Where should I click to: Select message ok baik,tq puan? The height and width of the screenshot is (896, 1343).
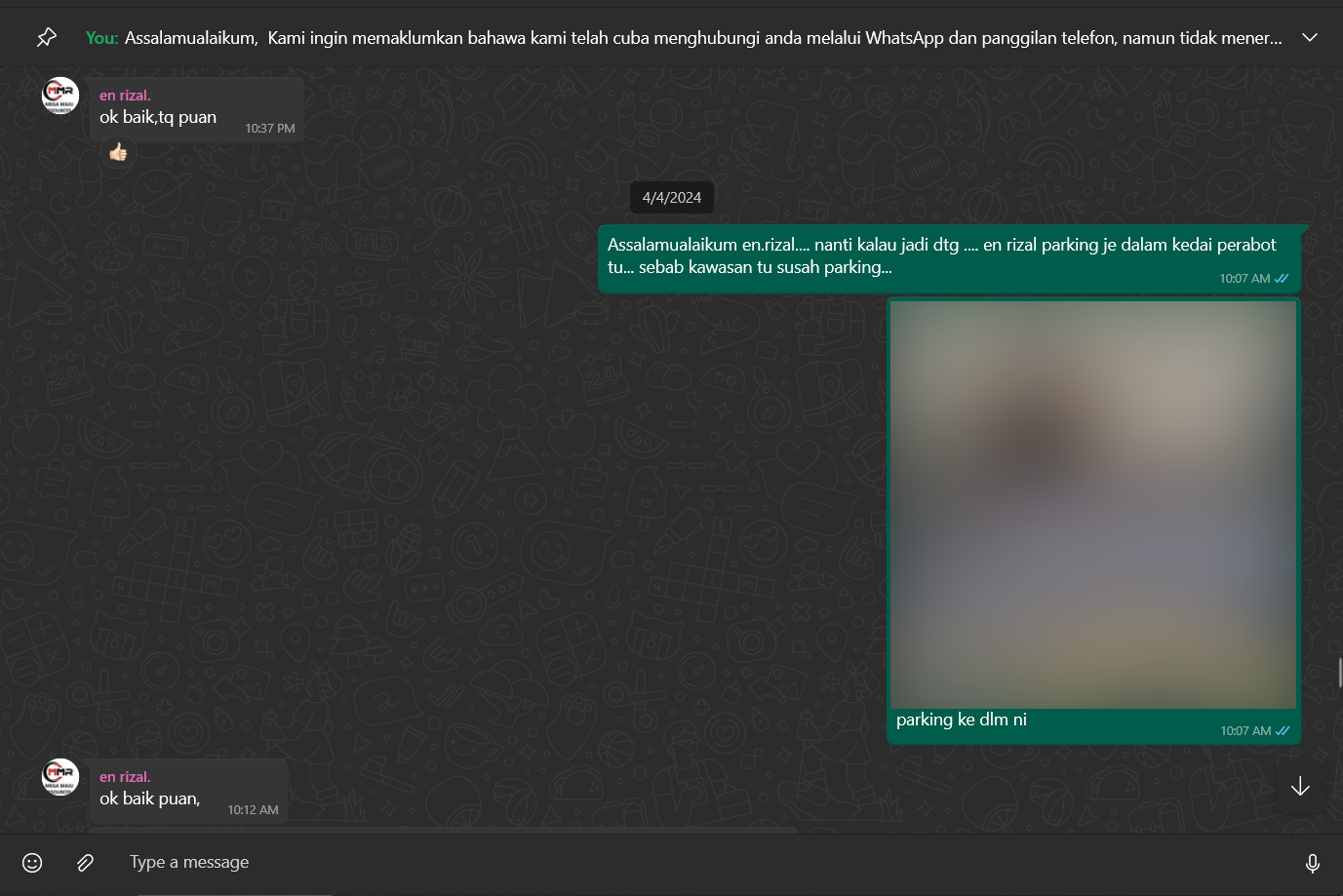pyautogui.click(x=158, y=117)
